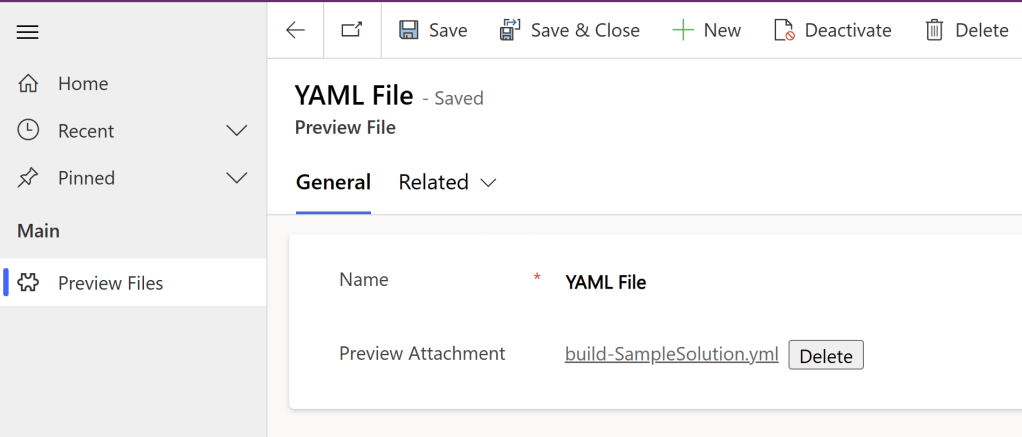The height and width of the screenshot is (437, 1022).
Task: Click the Save floppy disk icon
Action: (409, 30)
